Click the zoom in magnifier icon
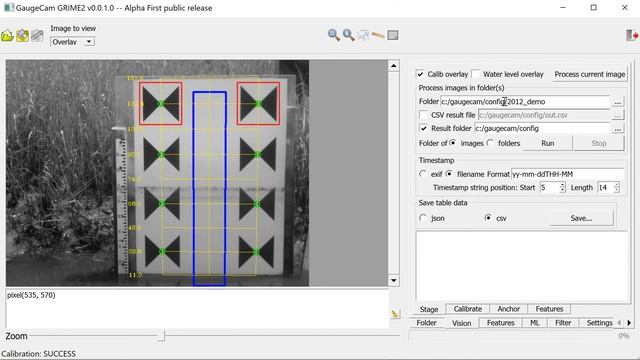Viewport: 640px width, 360px height. click(334, 35)
